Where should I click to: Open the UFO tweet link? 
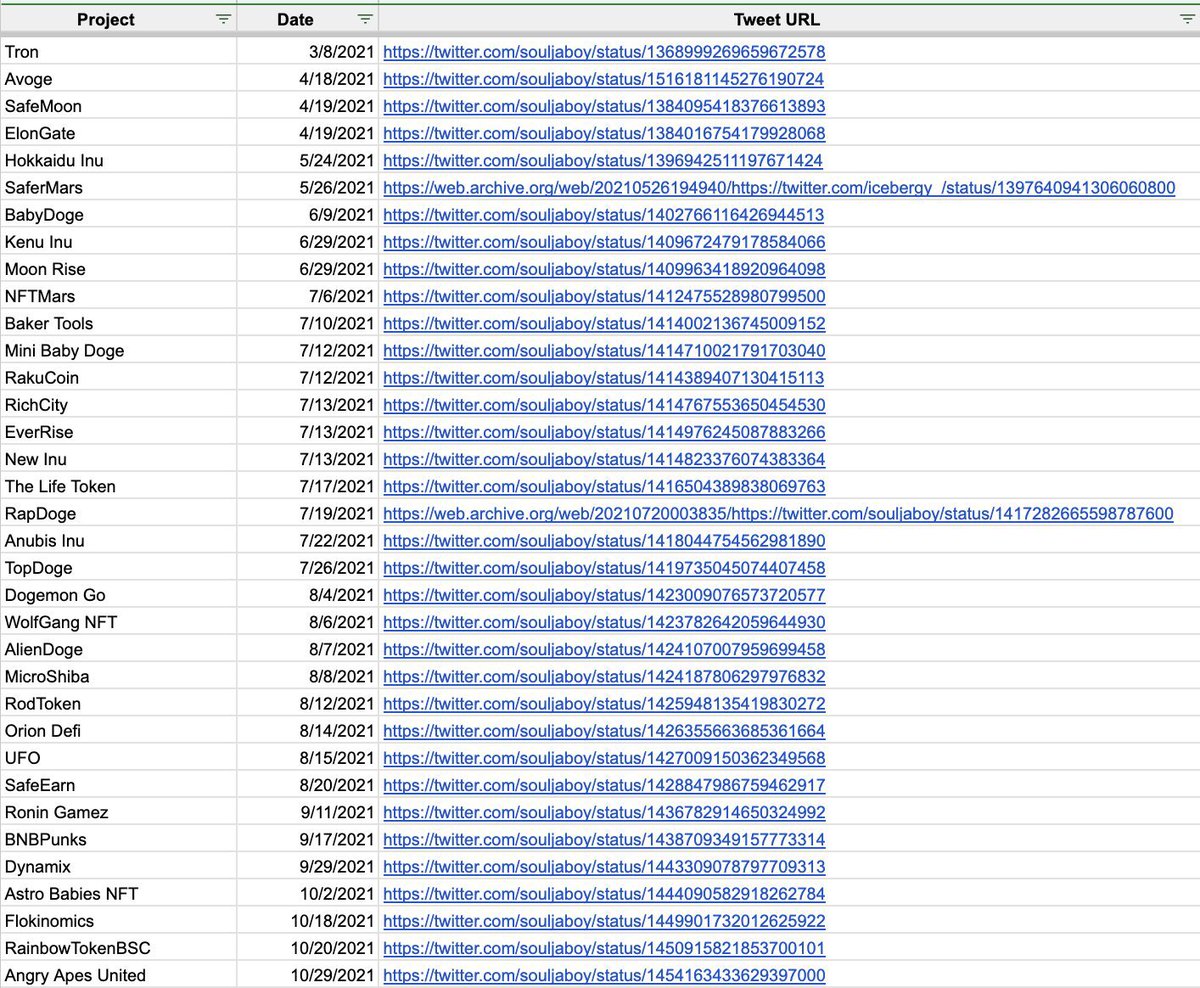click(604, 758)
